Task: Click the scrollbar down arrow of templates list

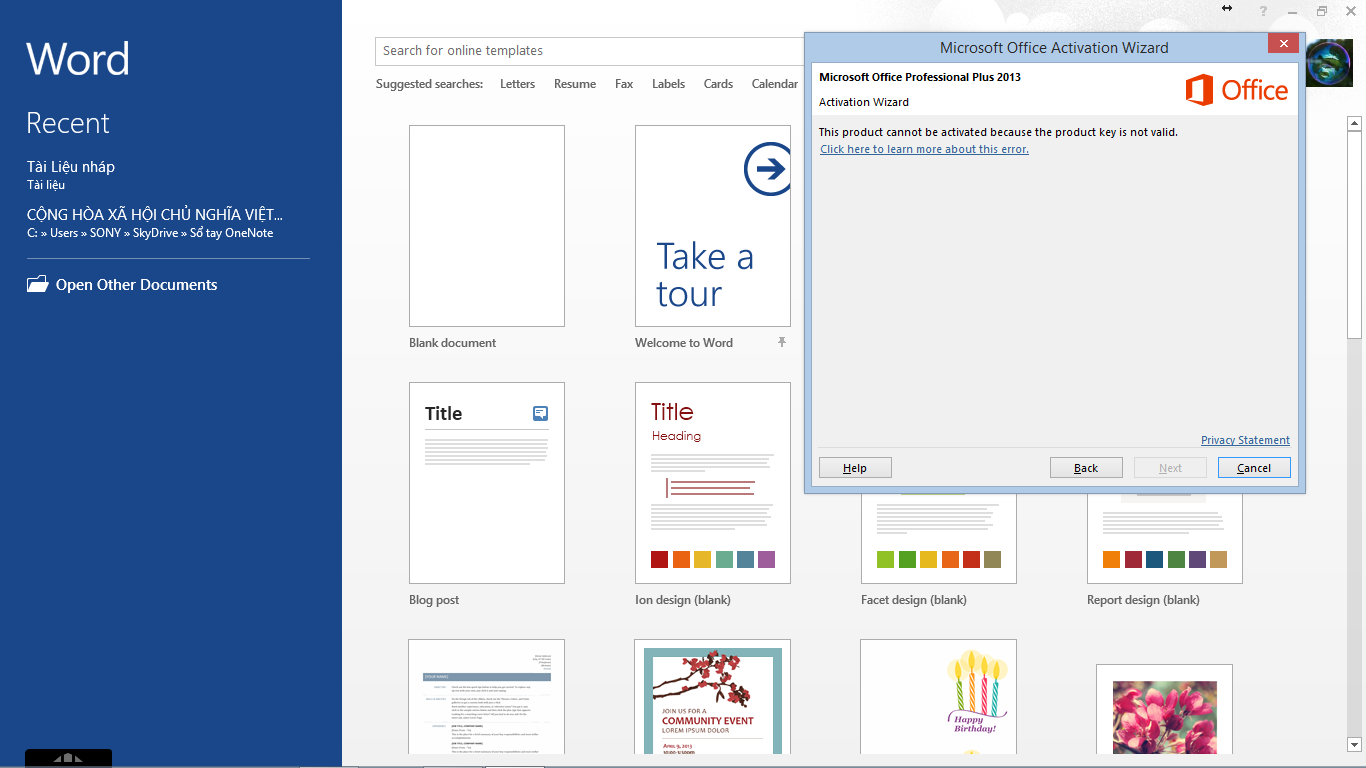Action: 1355,744
